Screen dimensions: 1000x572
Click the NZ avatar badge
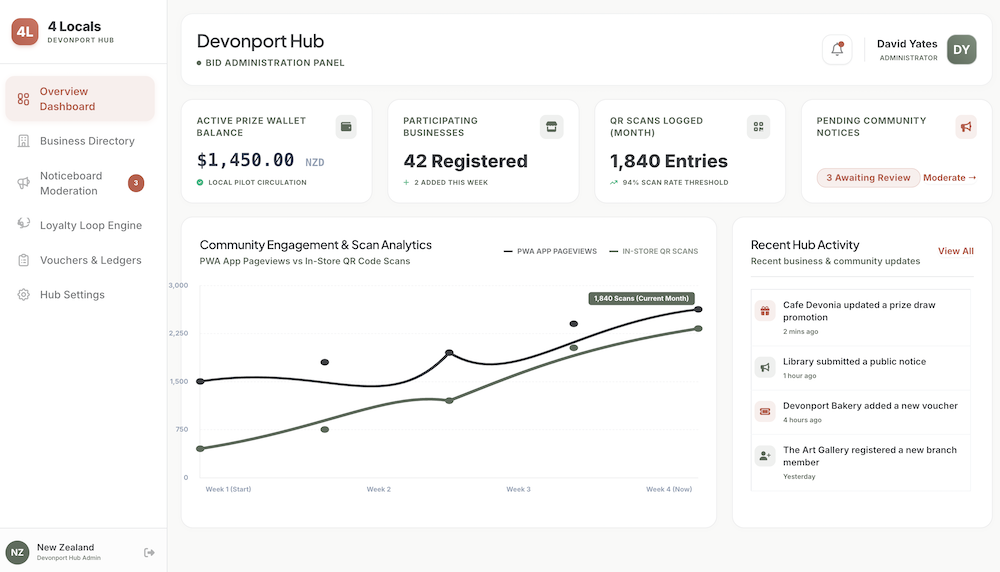[x=17, y=552]
